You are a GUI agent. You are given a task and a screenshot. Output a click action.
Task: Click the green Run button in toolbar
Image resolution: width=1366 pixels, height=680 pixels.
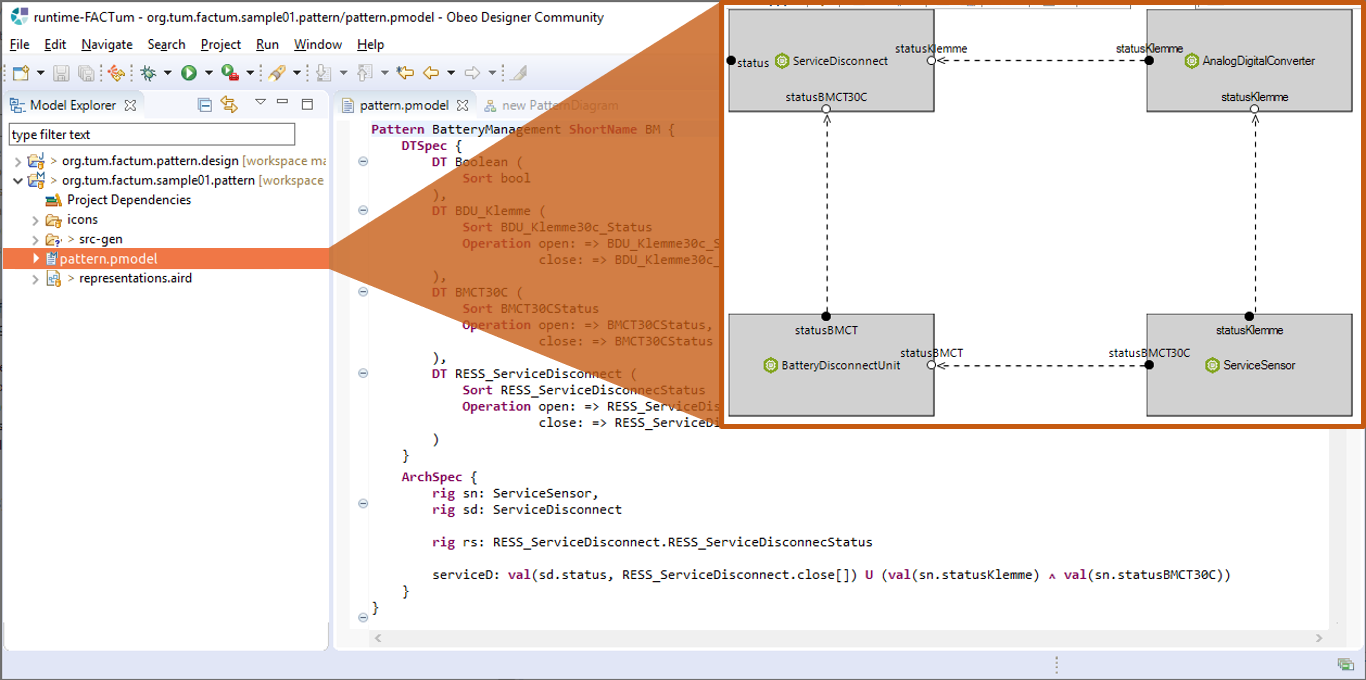point(189,73)
